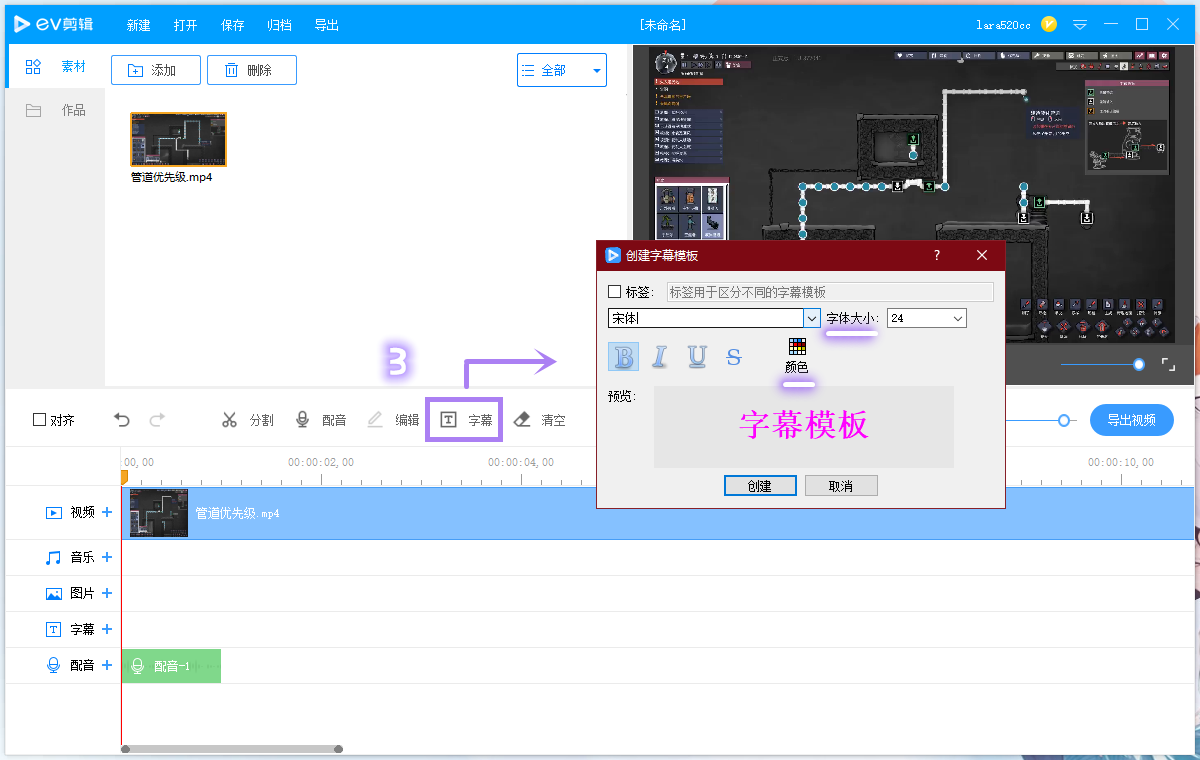
Task: Add a recording to the 配音 track
Action: [107, 665]
